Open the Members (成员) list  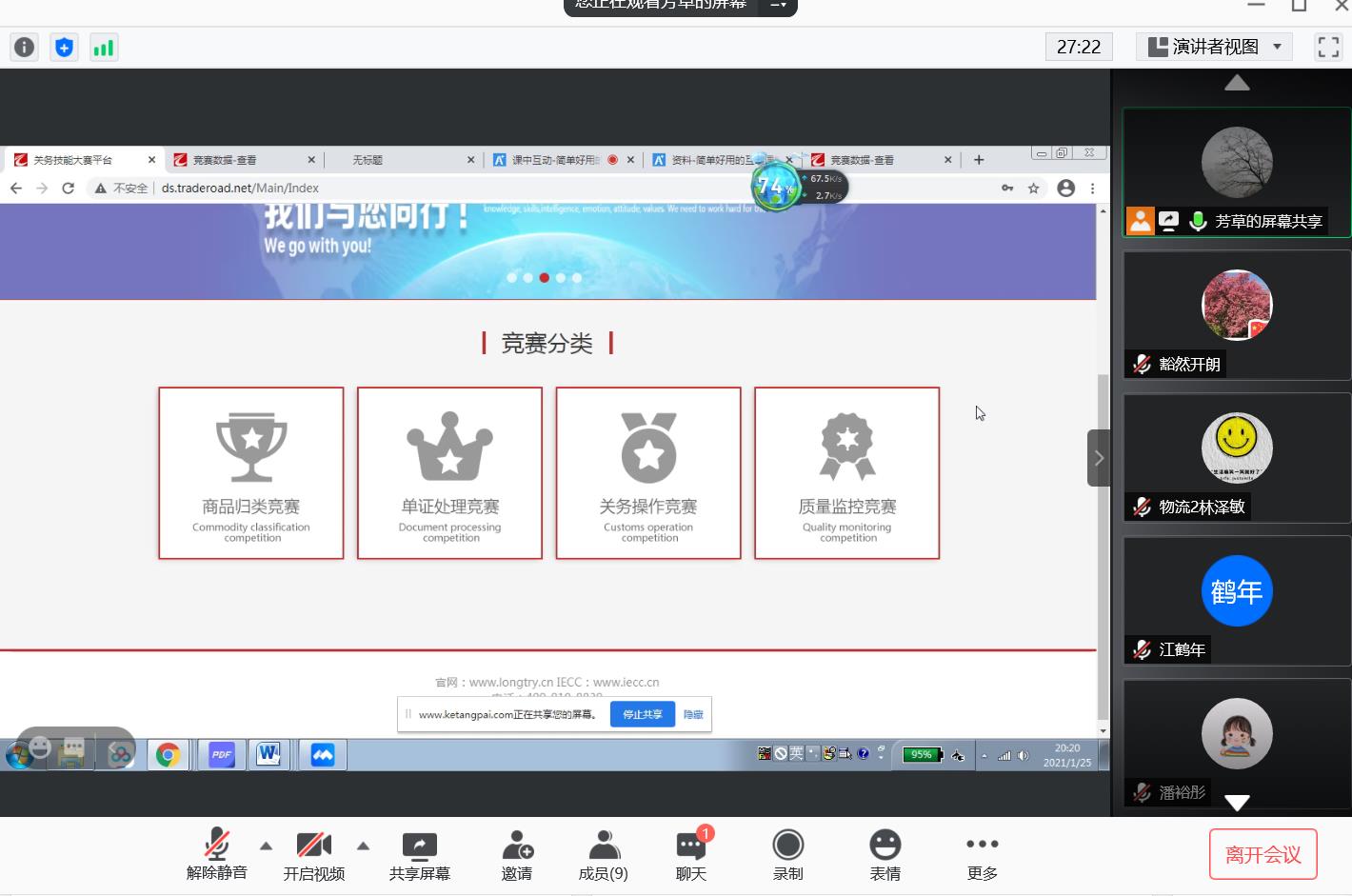pyautogui.click(x=604, y=854)
